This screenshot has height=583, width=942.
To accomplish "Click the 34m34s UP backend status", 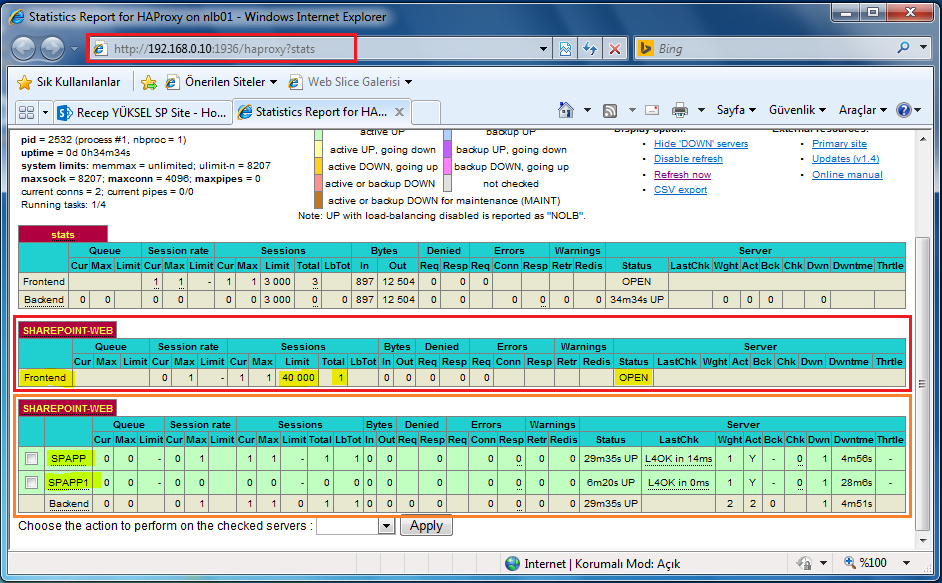I will coord(637,299).
